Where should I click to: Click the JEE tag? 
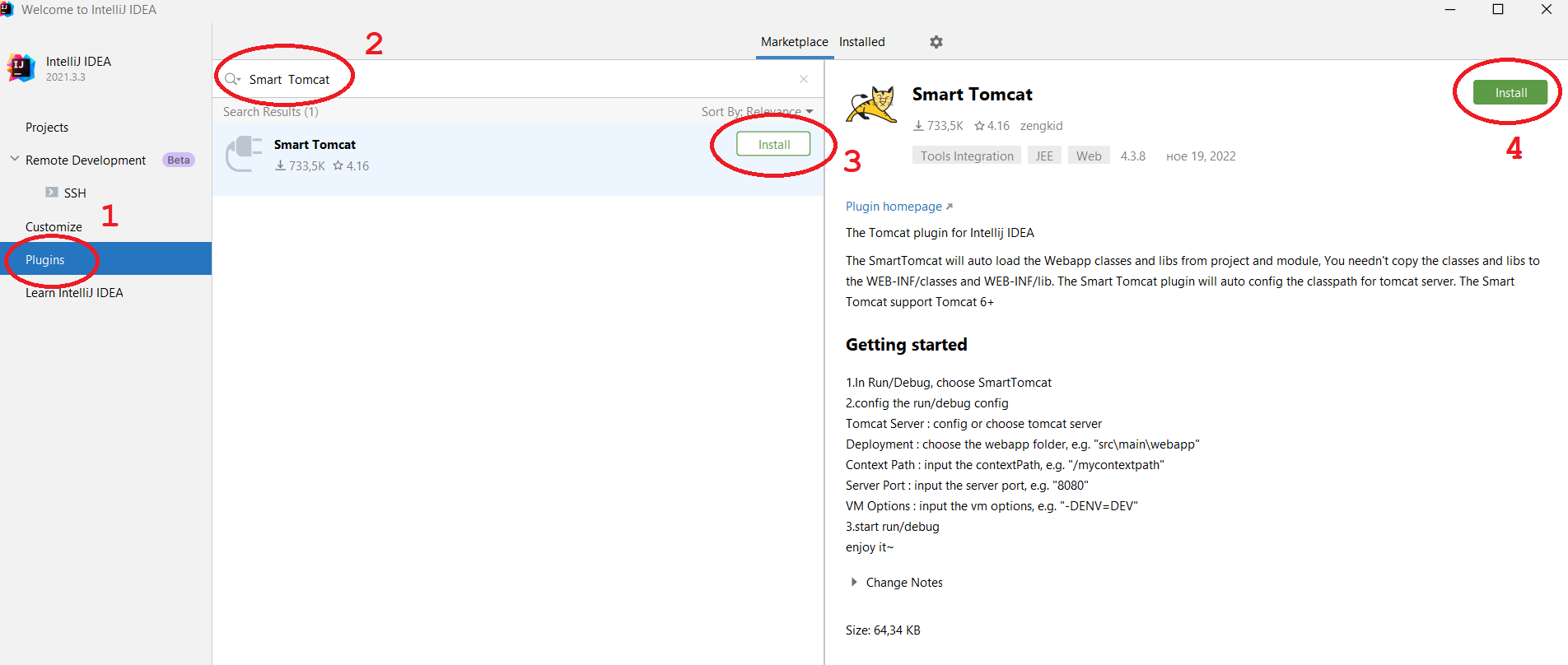1044,156
